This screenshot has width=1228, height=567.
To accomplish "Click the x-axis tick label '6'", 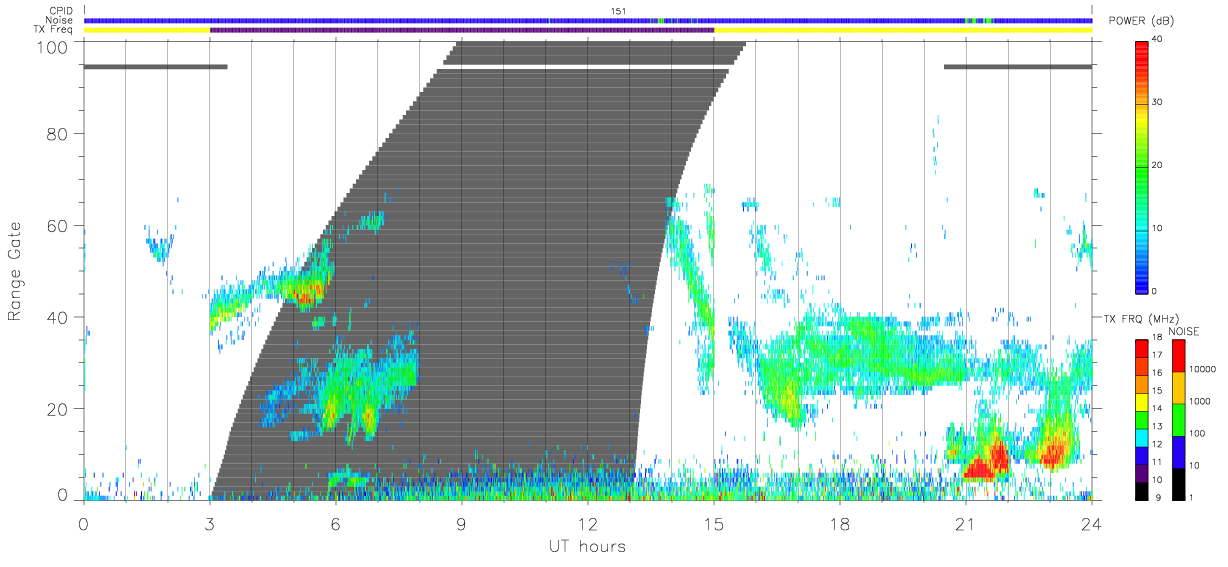I will point(335,523).
